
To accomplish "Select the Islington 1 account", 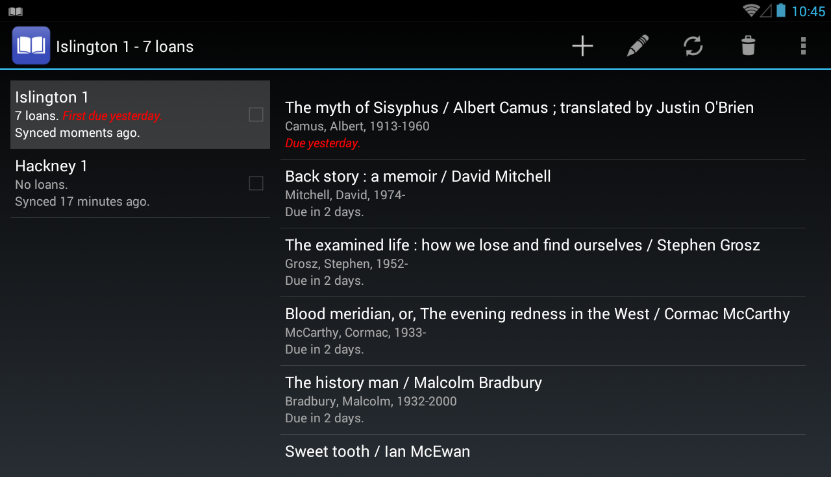I will click(x=120, y=115).
